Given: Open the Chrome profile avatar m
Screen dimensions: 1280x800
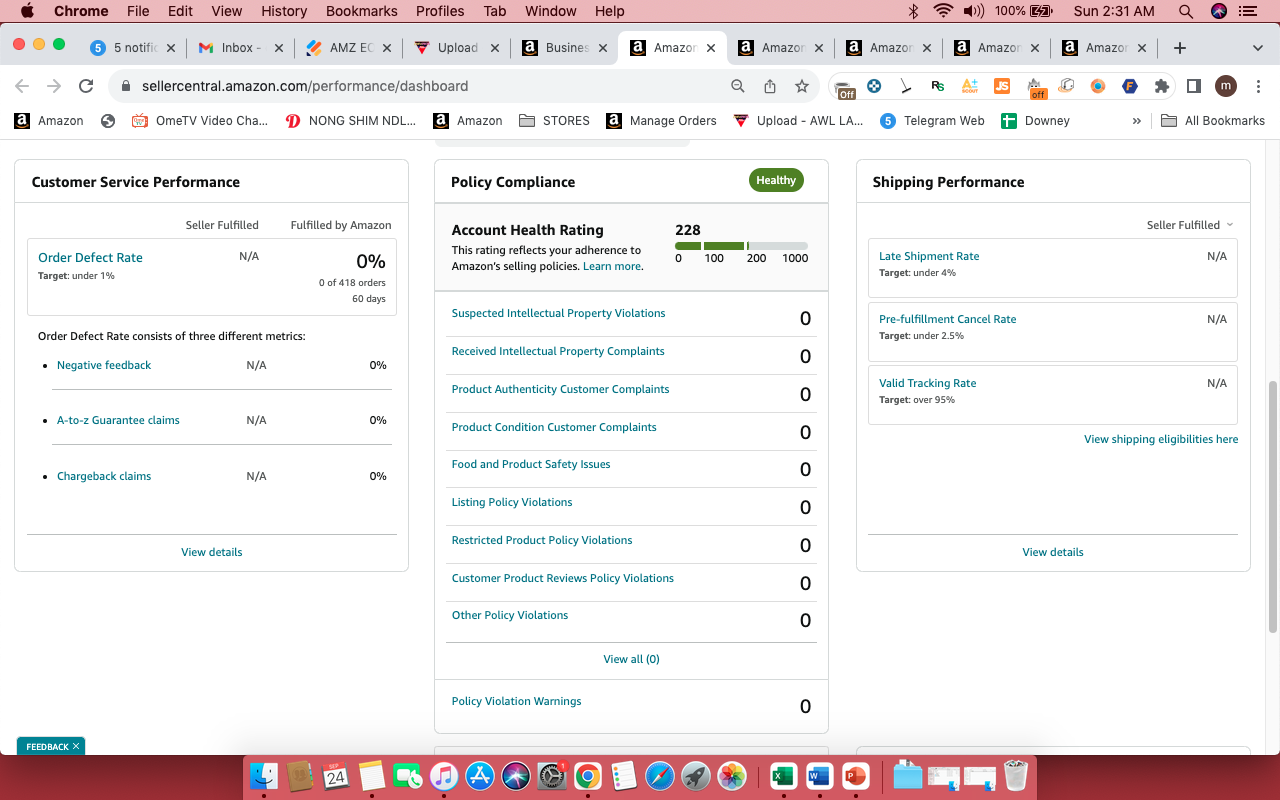Looking at the screenshot, I should point(1226,86).
